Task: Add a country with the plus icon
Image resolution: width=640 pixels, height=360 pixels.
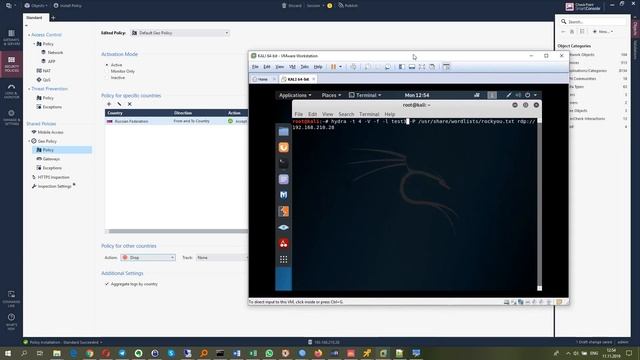Action: coord(109,104)
